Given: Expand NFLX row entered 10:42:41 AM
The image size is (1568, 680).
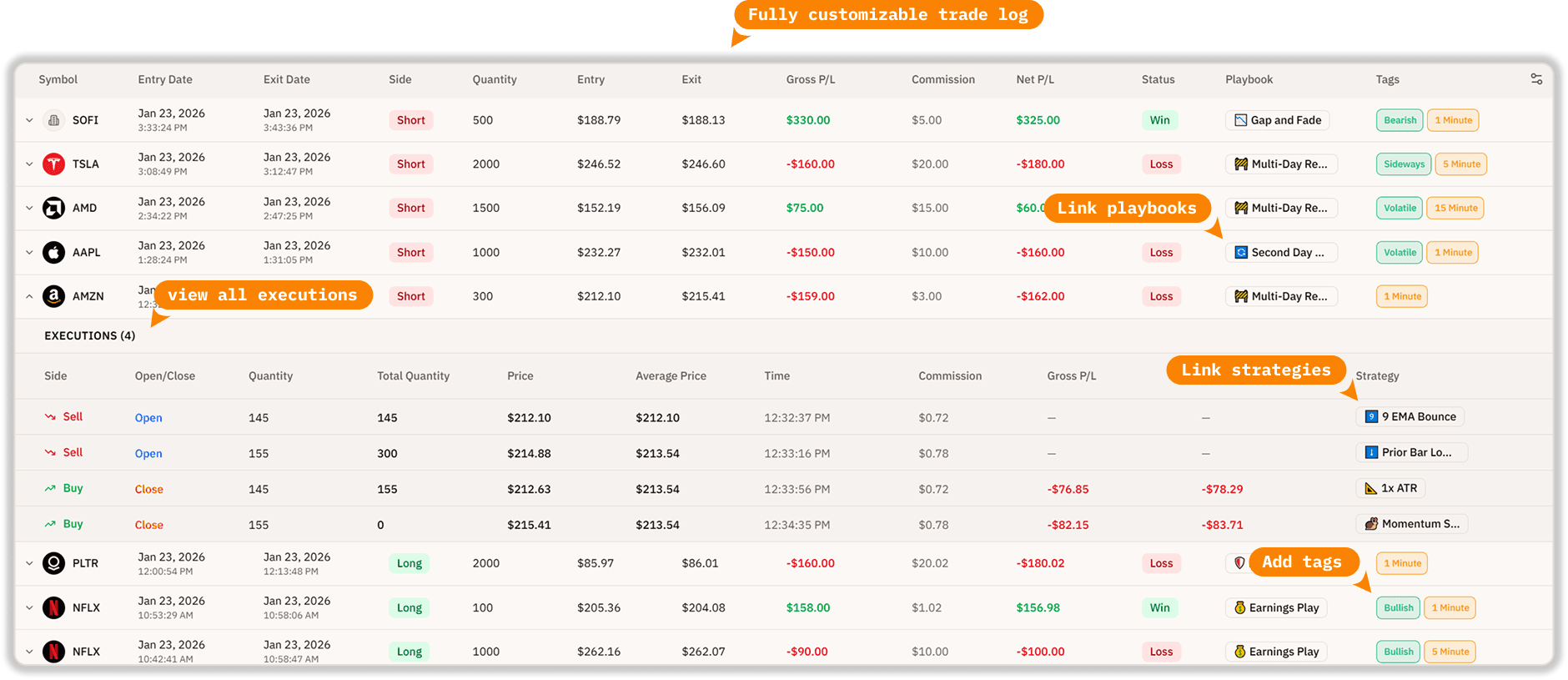Looking at the screenshot, I should (29, 652).
